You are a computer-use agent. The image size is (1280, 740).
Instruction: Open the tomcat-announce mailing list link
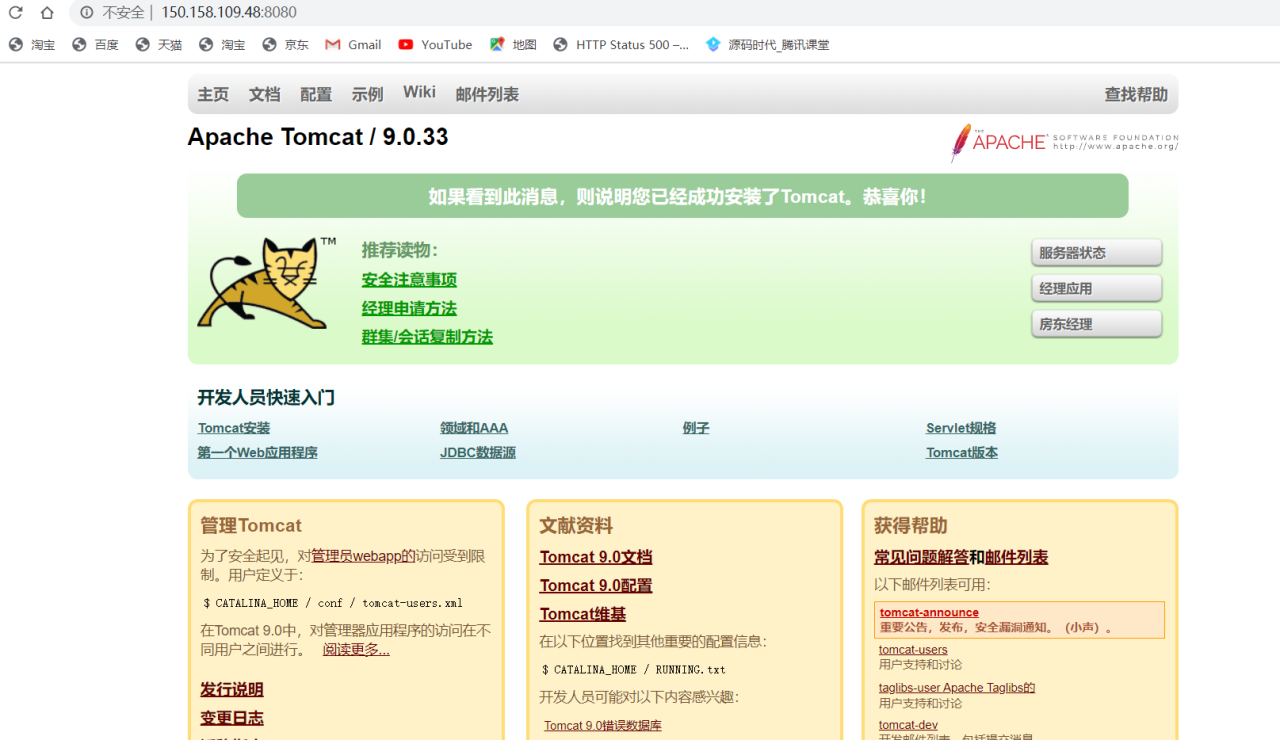pos(928,612)
